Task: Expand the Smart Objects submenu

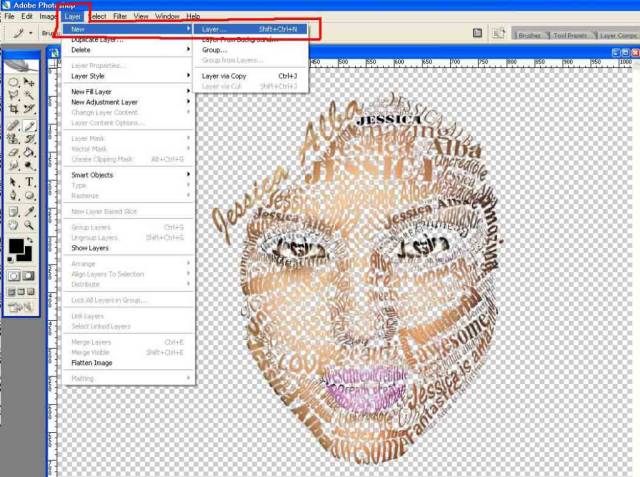Action: click(x=128, y=175)
